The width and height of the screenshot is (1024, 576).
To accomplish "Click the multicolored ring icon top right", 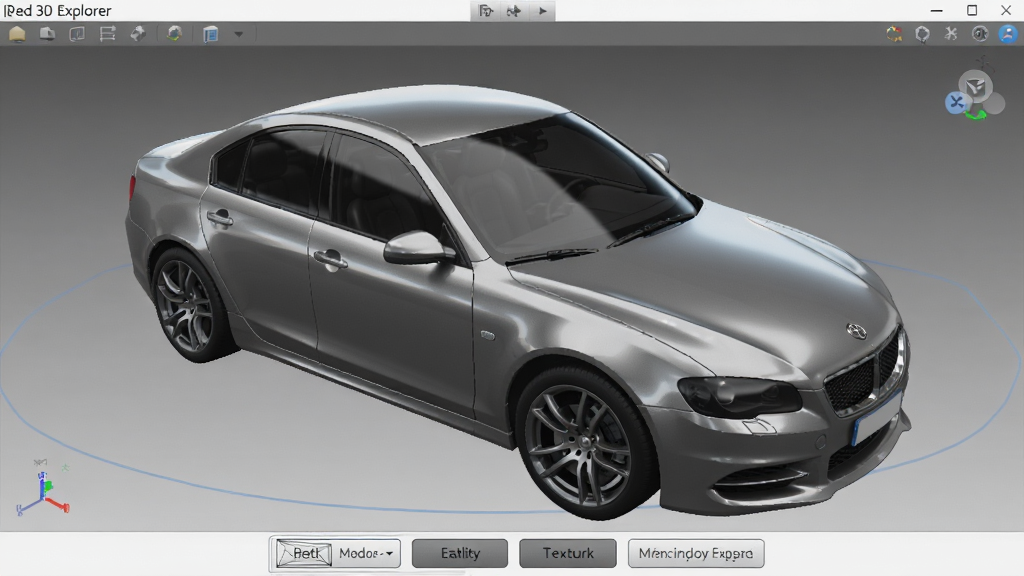I will [x=894, y=34].
